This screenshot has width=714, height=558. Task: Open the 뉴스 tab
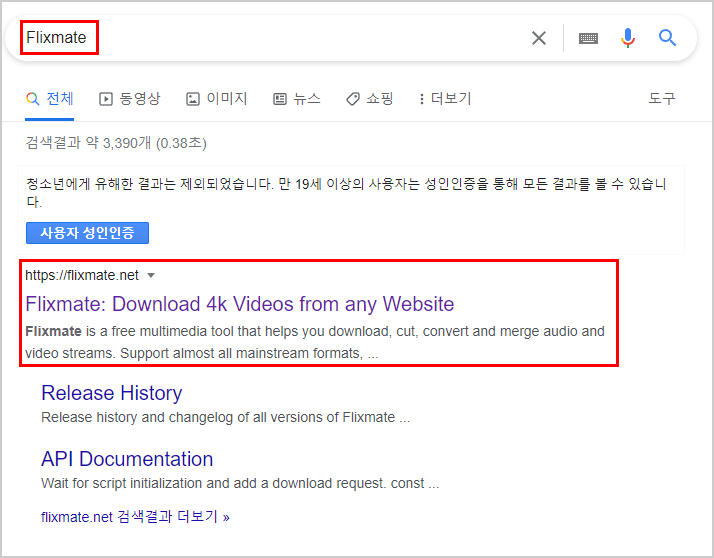297,98
